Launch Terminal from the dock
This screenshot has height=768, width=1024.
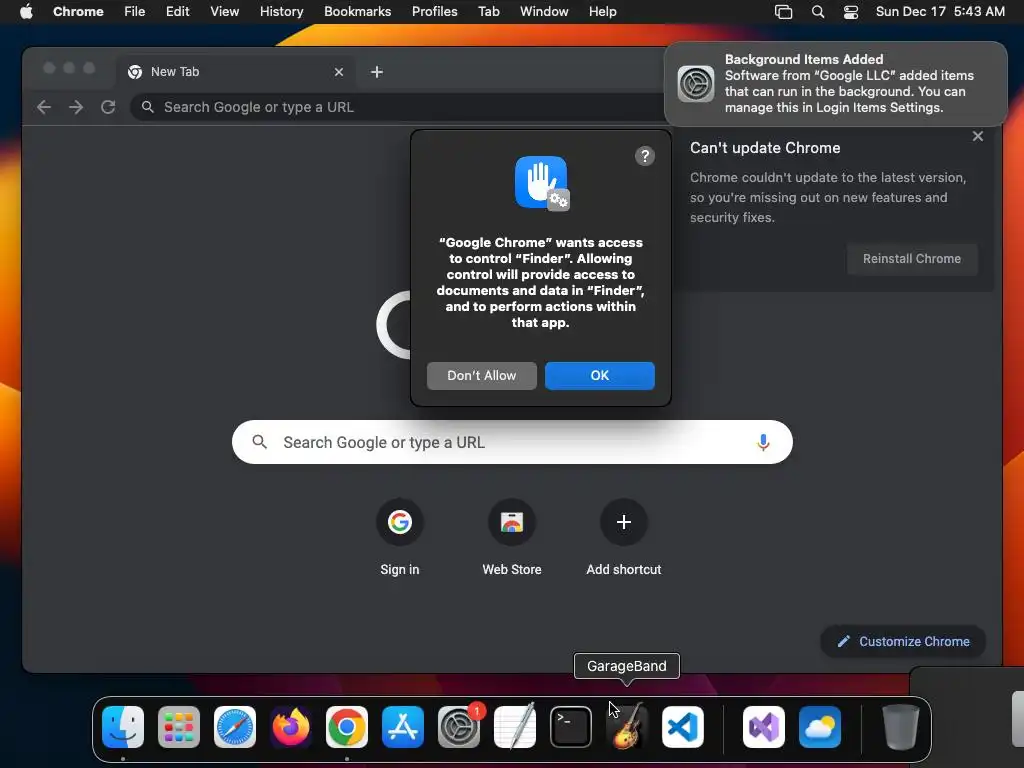click(571, 727)
